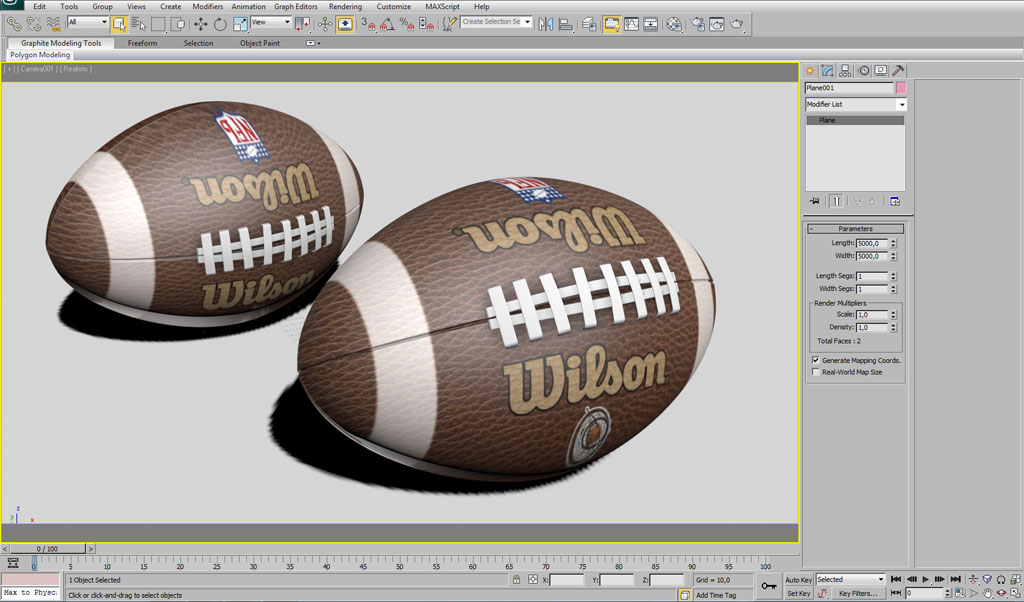
Task: Toggle Spinner Snap
Action: 426,24
